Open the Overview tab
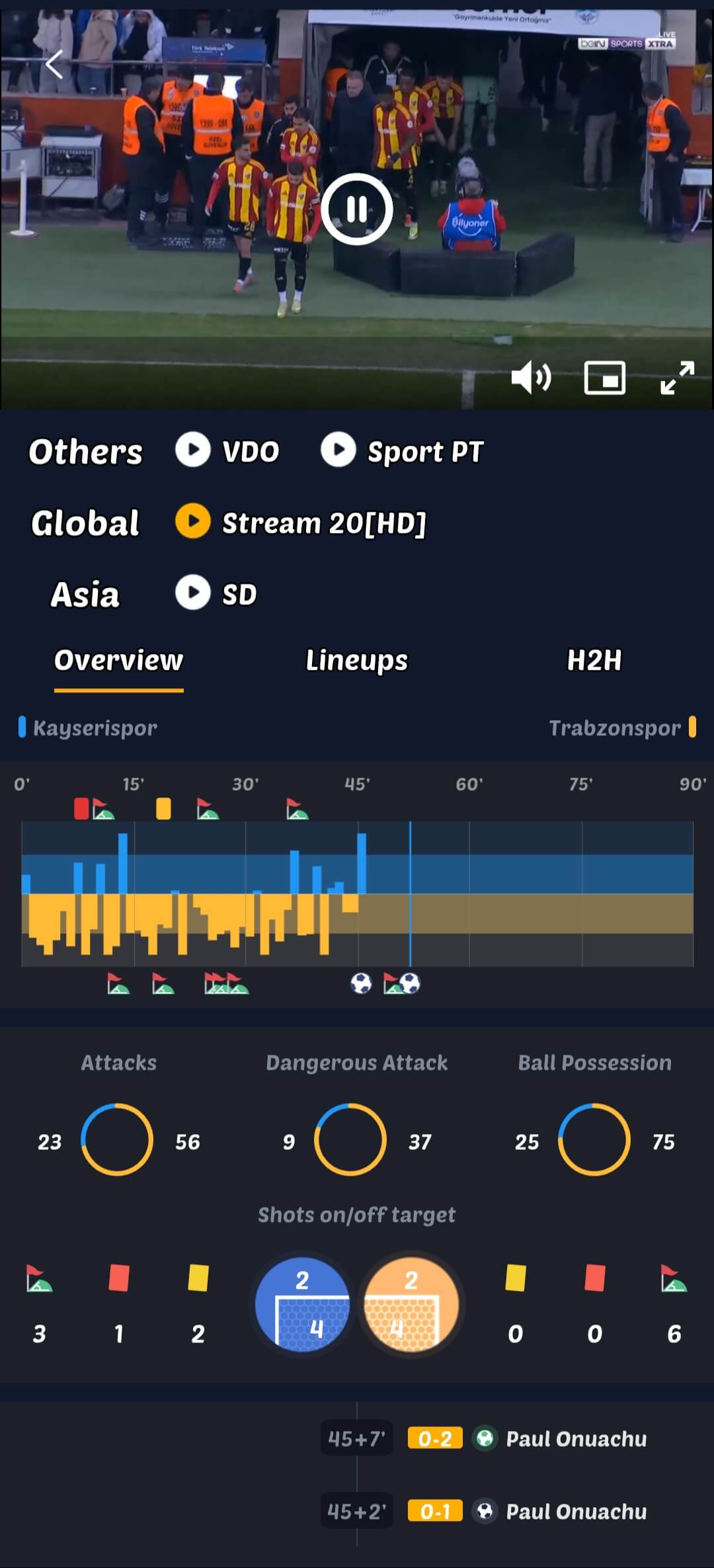The height and width of the screenshot is (1568, 714). pos(119,660)
